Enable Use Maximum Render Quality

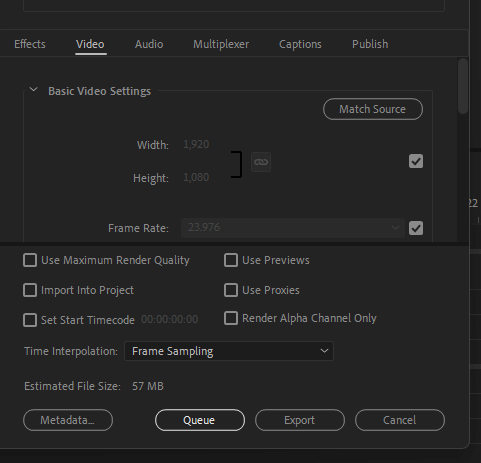(30, 260)
